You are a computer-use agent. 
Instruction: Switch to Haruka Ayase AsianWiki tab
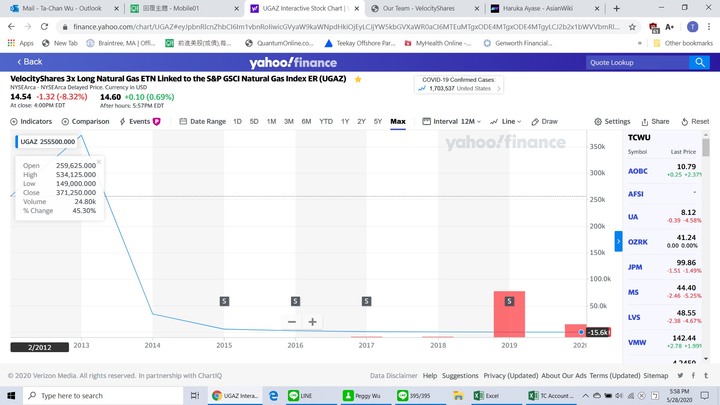click(545, 8)
